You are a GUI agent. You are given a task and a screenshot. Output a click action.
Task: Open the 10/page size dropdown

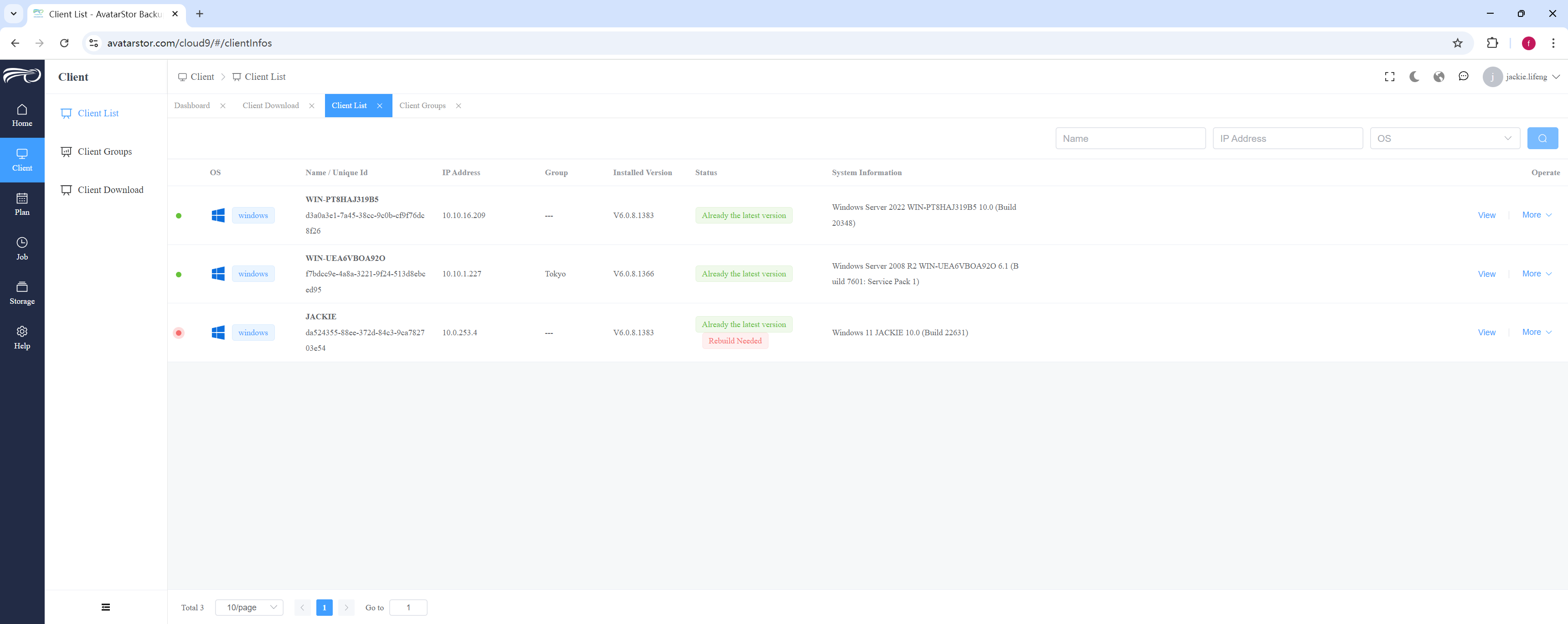[250, 608]
